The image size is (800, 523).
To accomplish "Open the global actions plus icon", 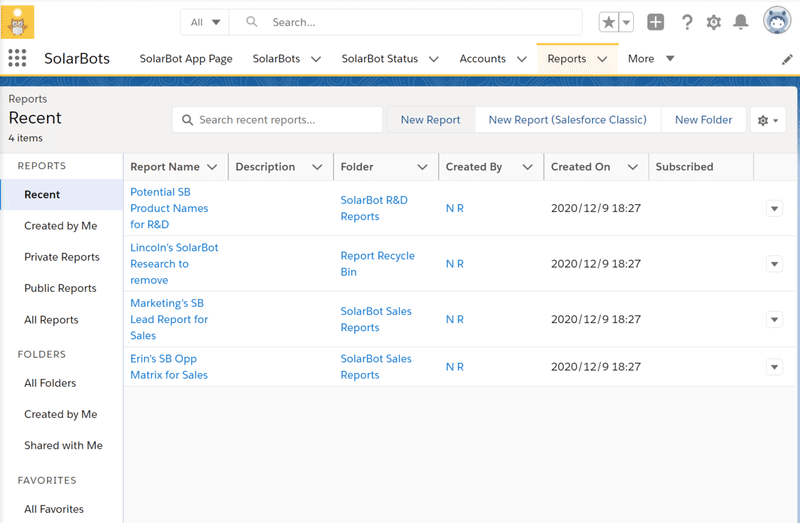I will point(656,22).
